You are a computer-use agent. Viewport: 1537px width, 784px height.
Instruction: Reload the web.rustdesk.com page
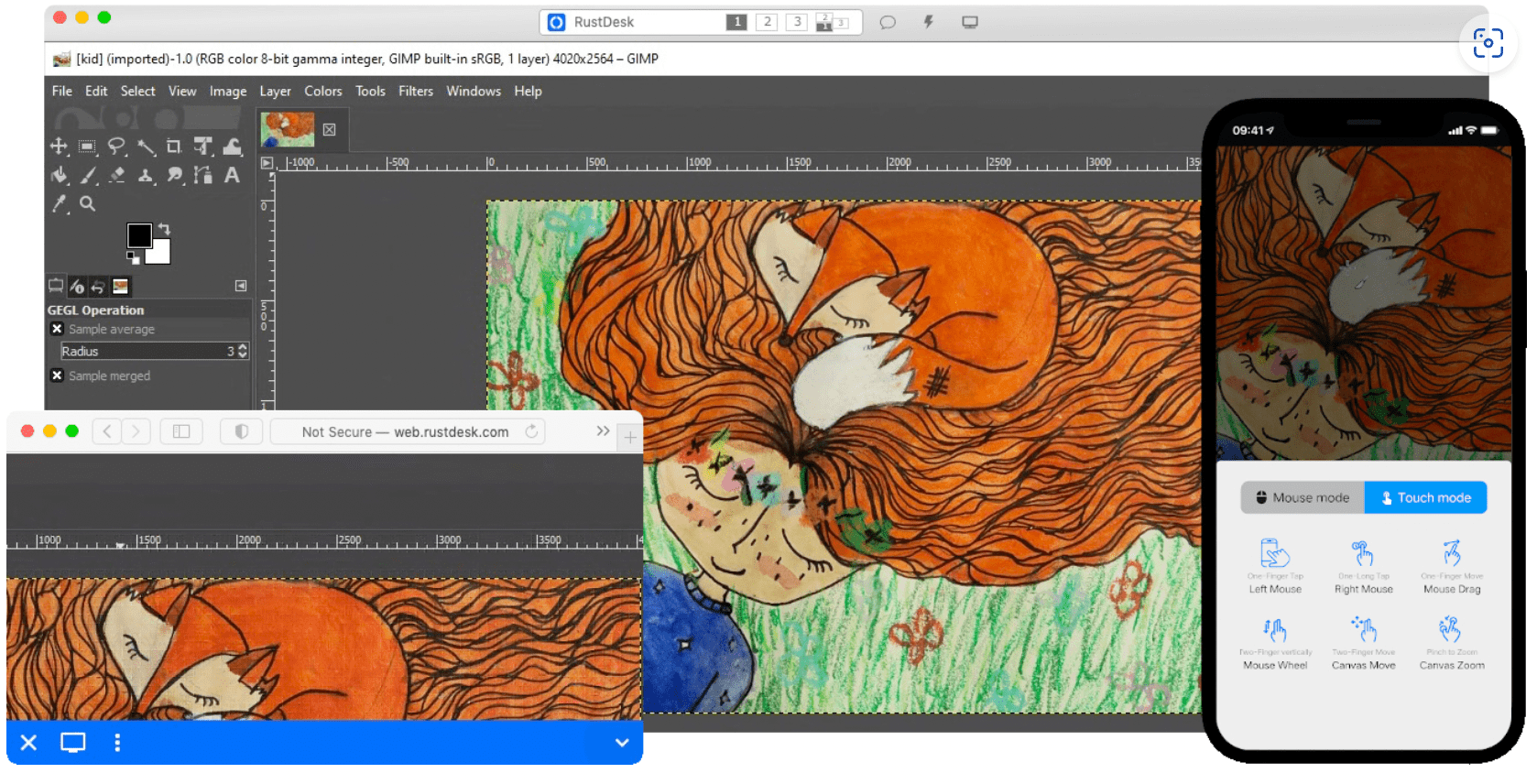[x=531, y=431]
